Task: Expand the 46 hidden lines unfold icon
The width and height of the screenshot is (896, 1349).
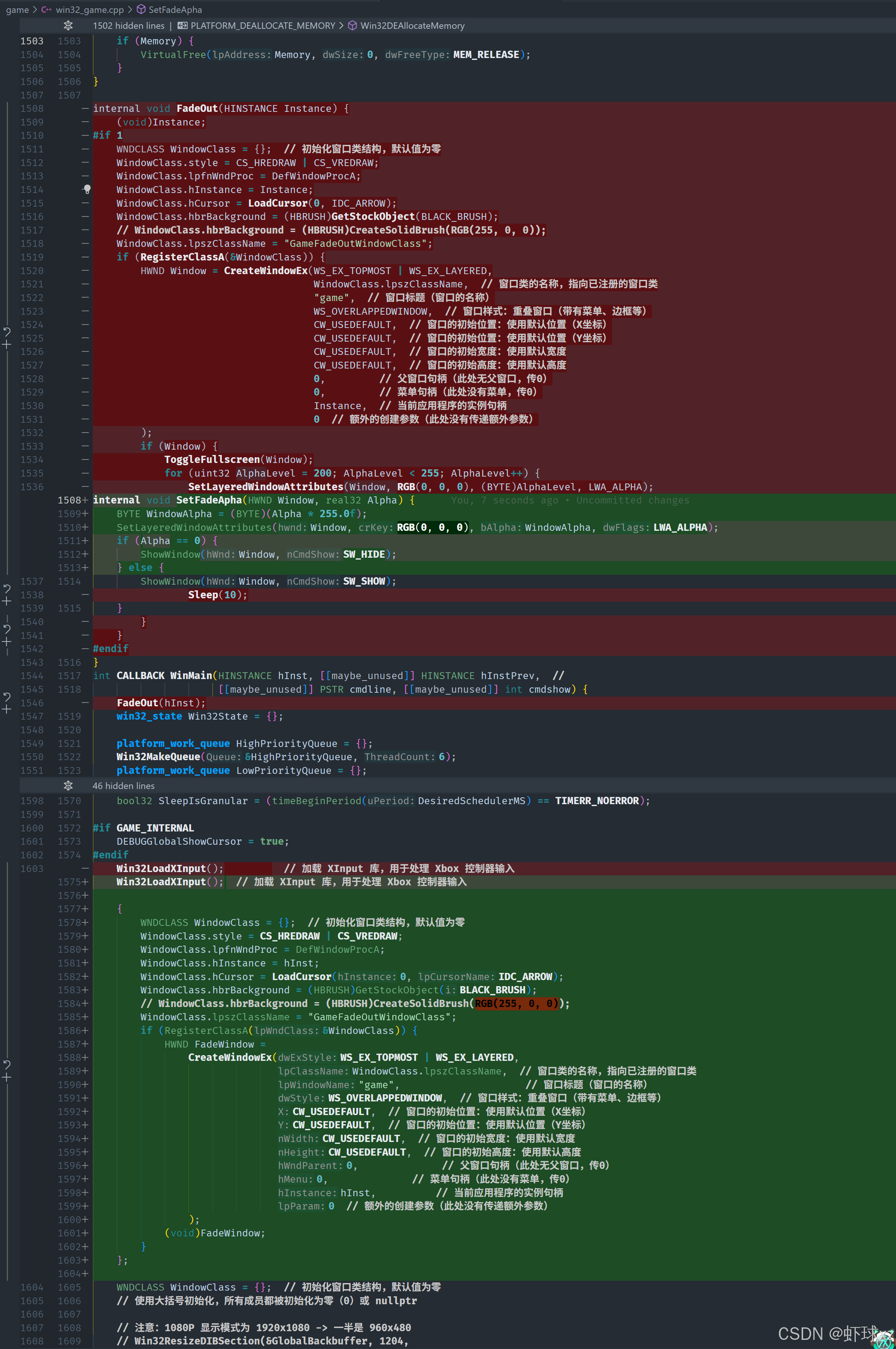Action: [x=68, y=785]
